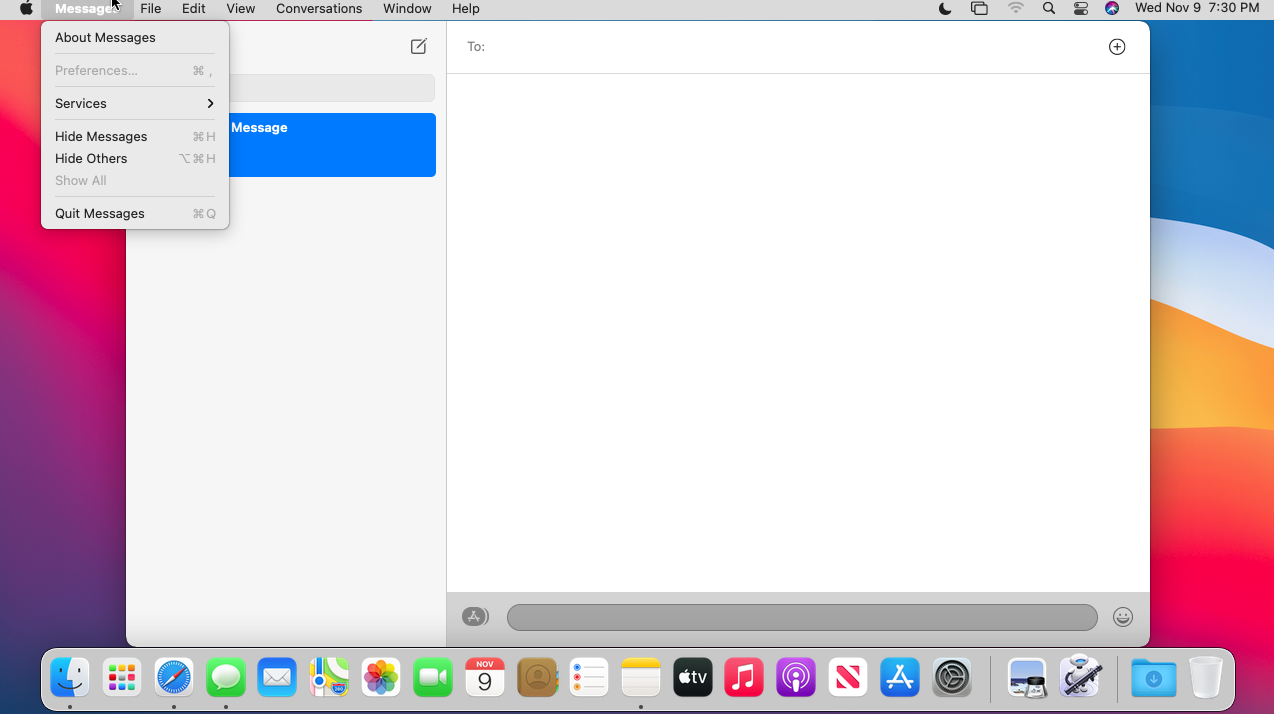Open the View menu
The height and width of the screenshot is (714, 1274).
tap(241, 8)
